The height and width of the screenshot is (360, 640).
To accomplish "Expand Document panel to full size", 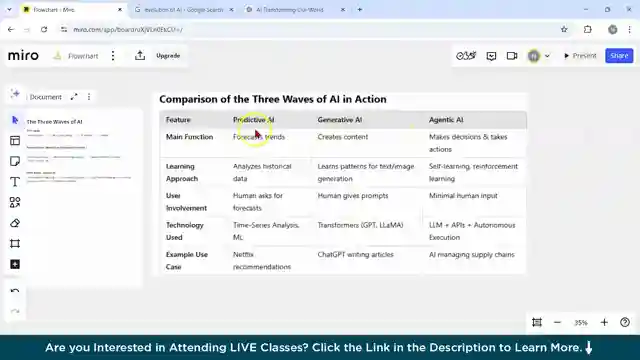I will click(x=74, y=97).
